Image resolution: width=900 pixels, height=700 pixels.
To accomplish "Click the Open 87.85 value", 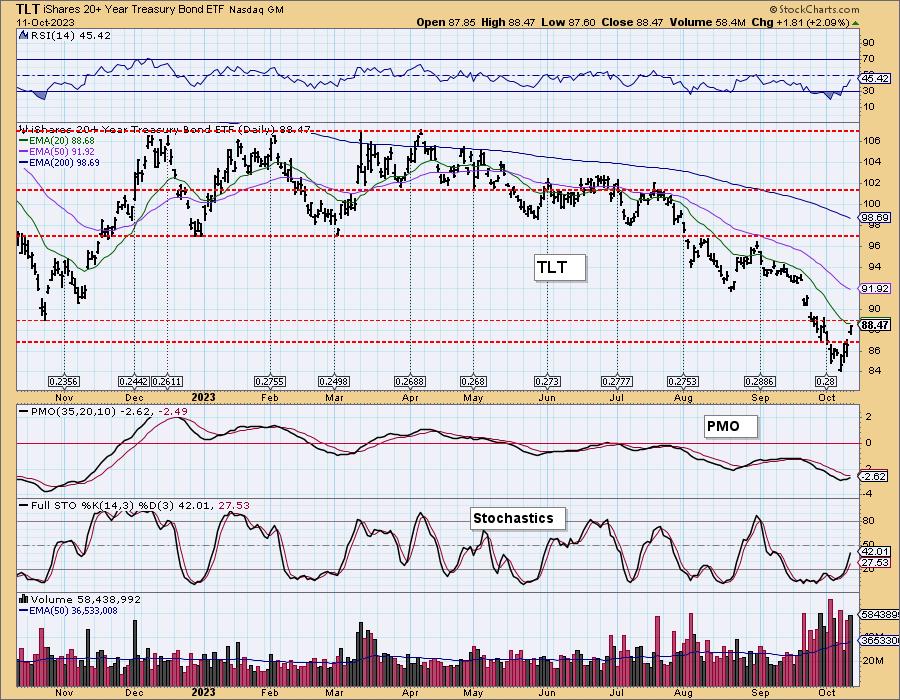I will [x=446, y=22].
